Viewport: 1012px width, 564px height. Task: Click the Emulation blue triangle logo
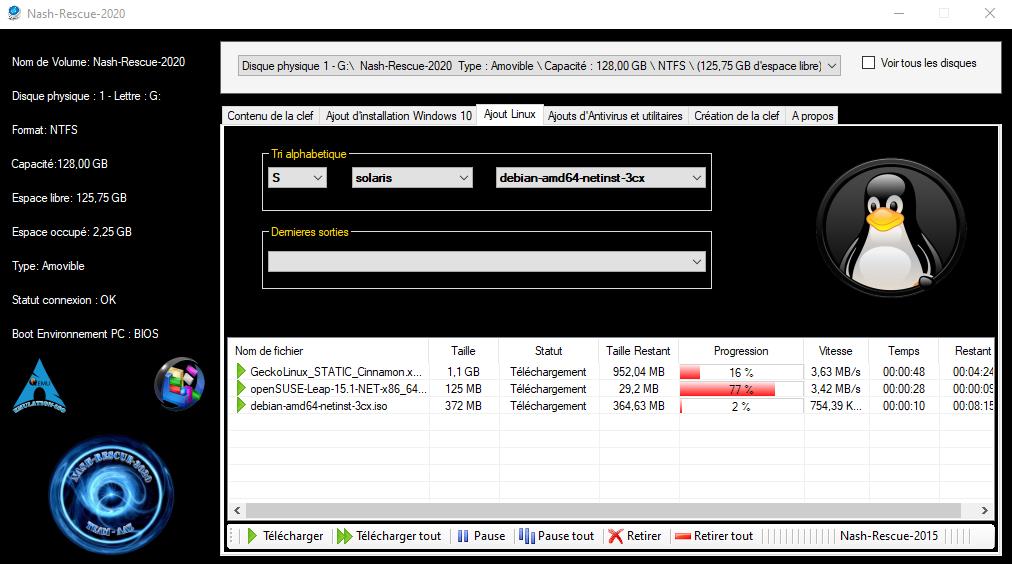[39, 386]
